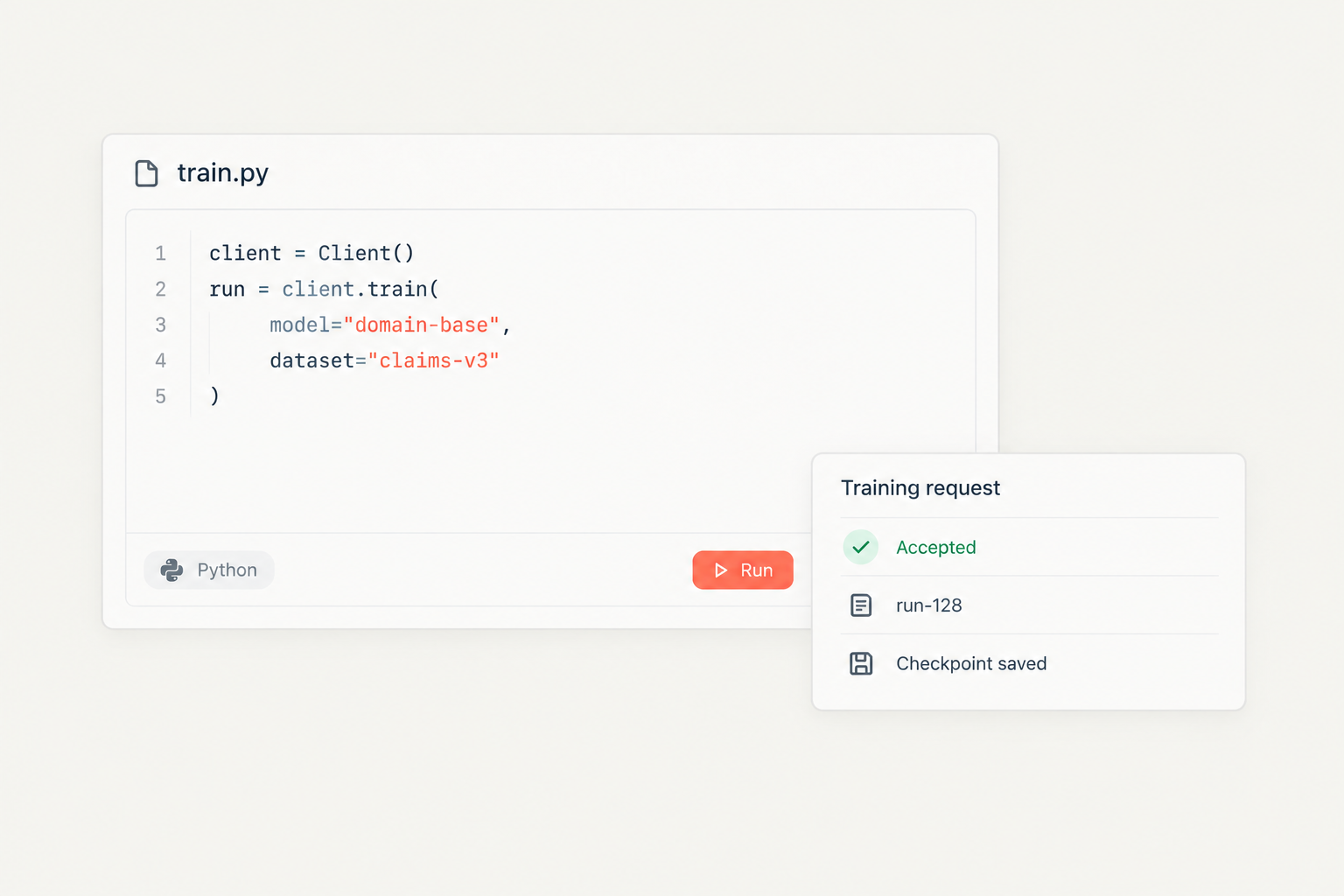Click code line 1 client = Client()
Image resolution: width=1344 pixels, height=896 pixels.
coord(311,253)
